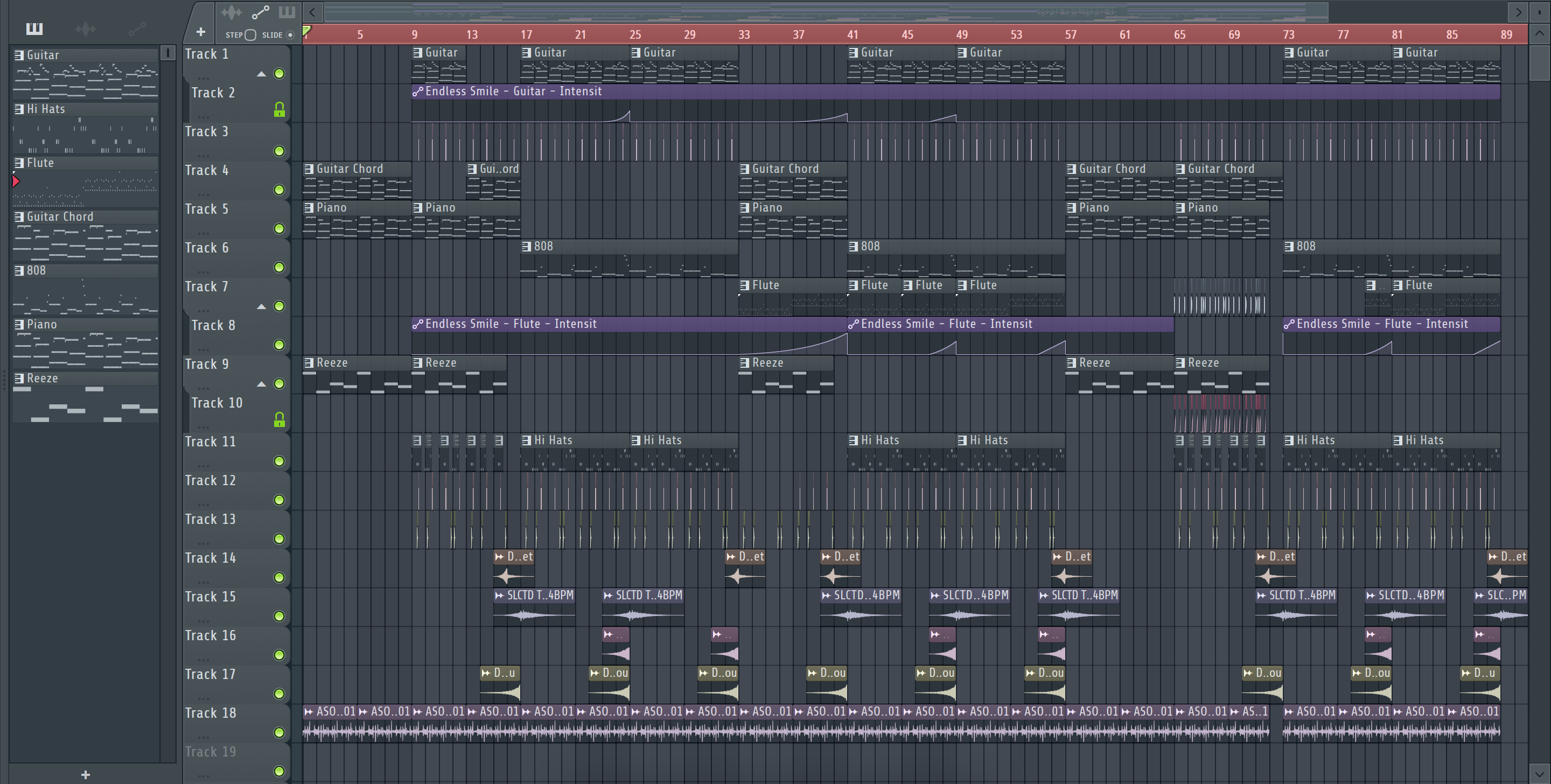Select first Hi Hats clip at bar 17
Screen dimensions: 1551x784
point(575,453)
